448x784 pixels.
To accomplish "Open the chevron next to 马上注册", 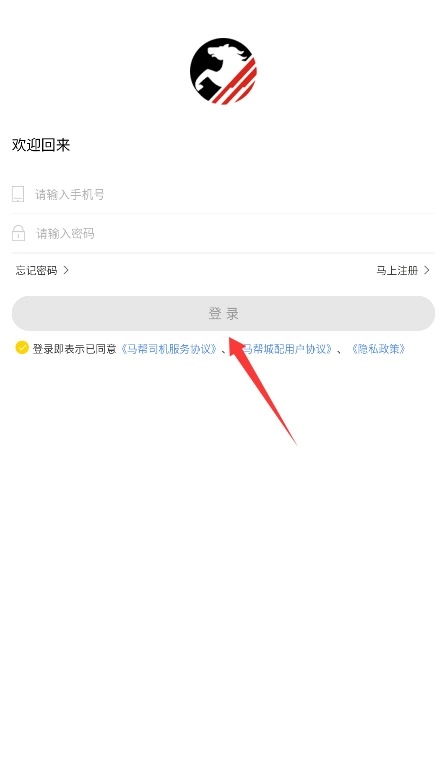I will (x=426, y=270).
